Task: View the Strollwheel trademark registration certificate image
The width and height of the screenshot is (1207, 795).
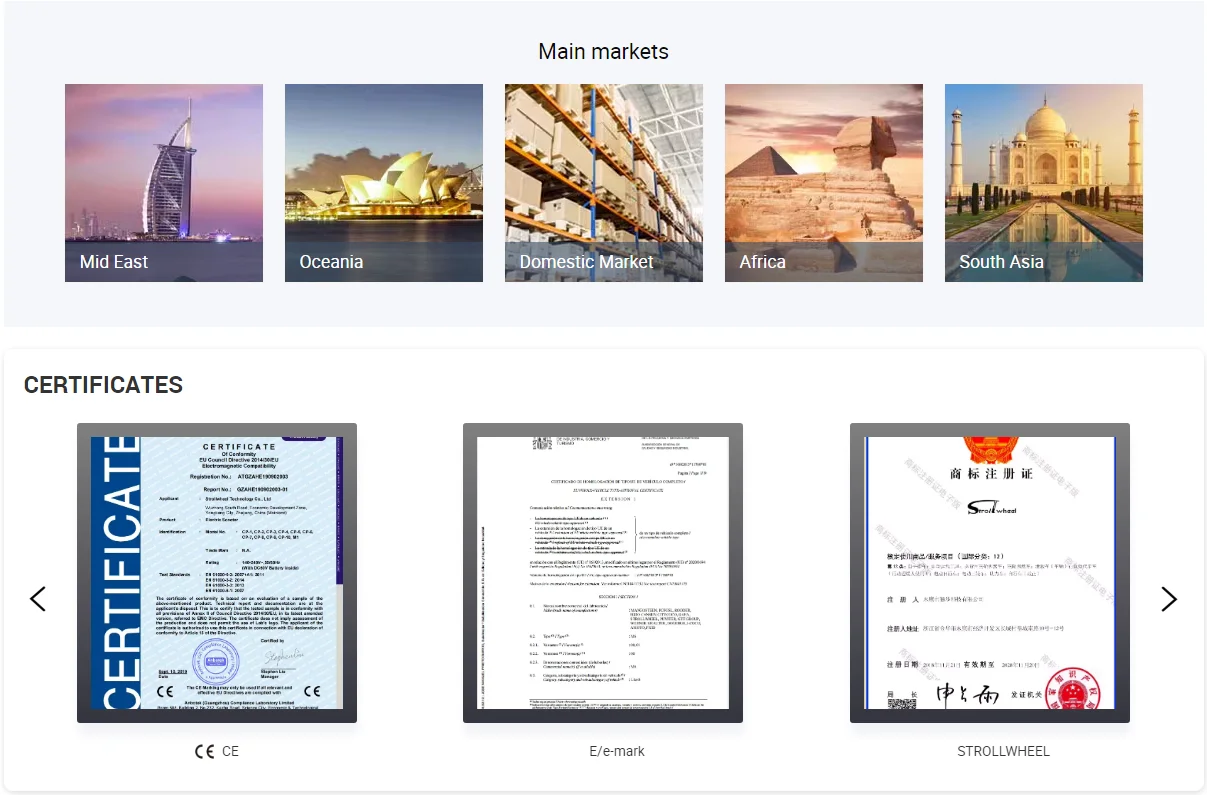Action: point(990,573)
